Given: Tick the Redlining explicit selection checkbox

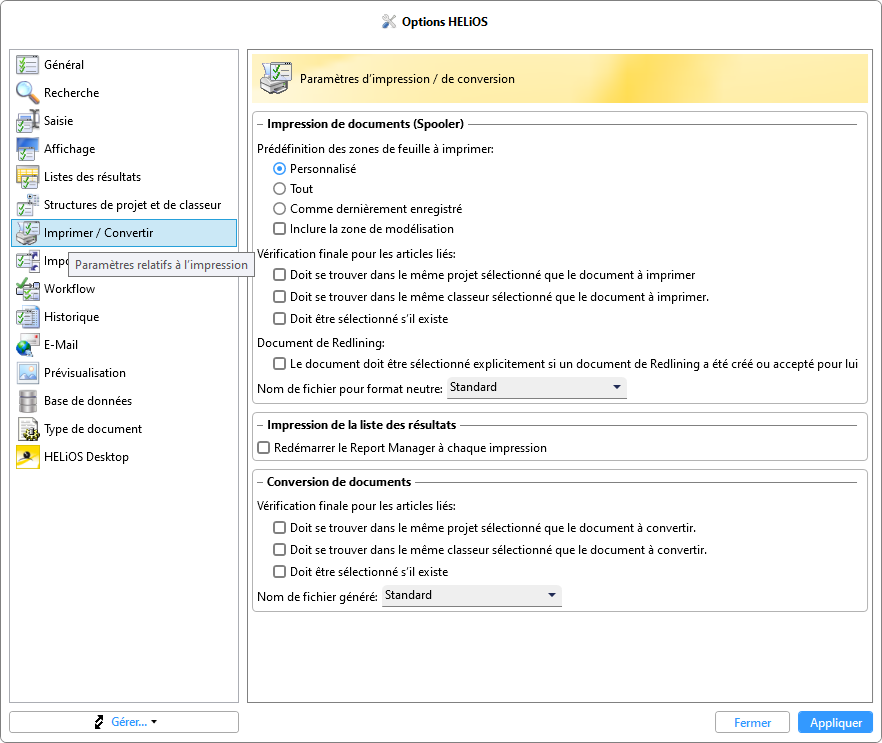Looking at the screenshot, I should click(x=280, y=363).
